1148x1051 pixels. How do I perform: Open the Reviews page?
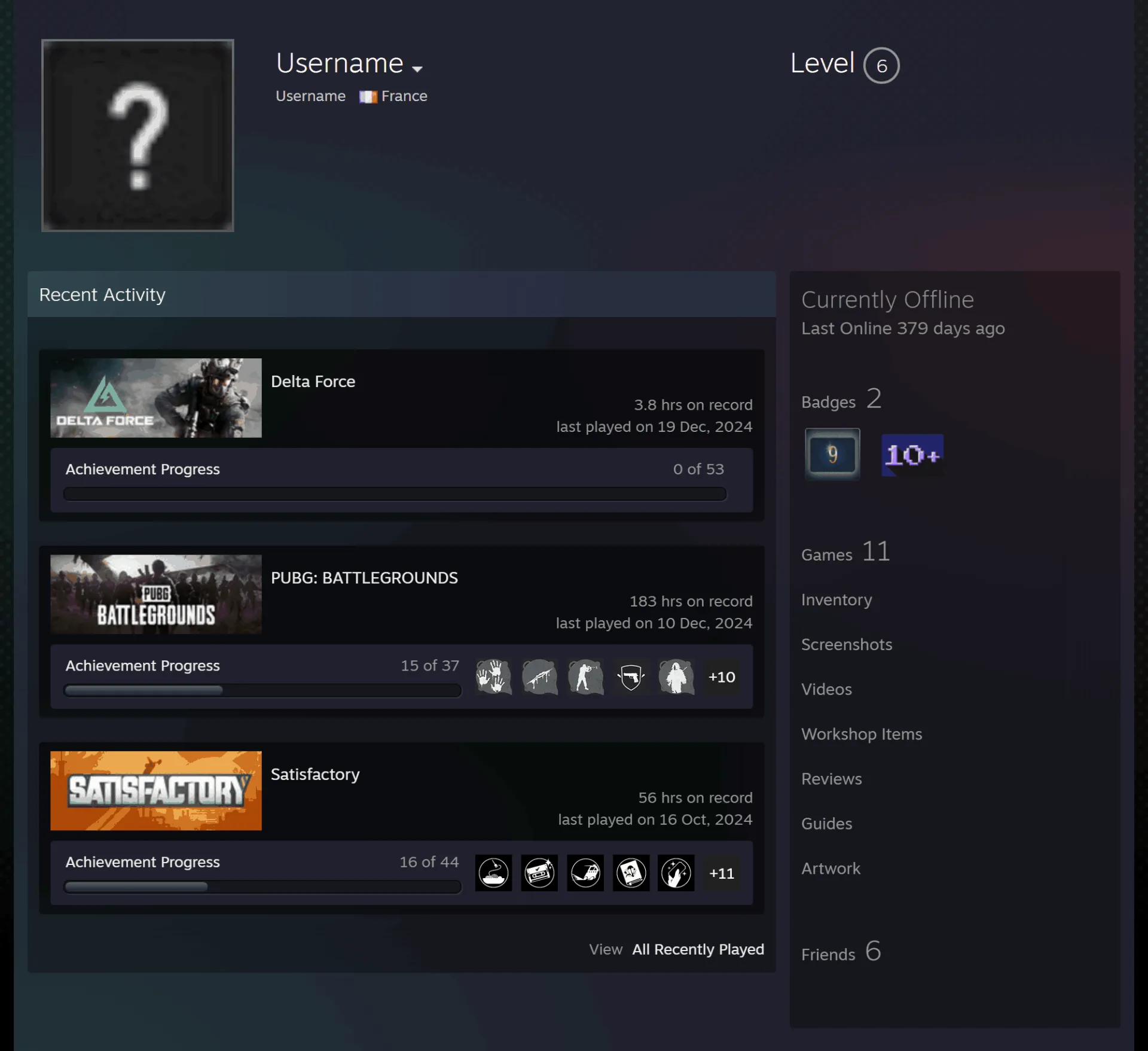pyautogui.click(x=832, y=779)
